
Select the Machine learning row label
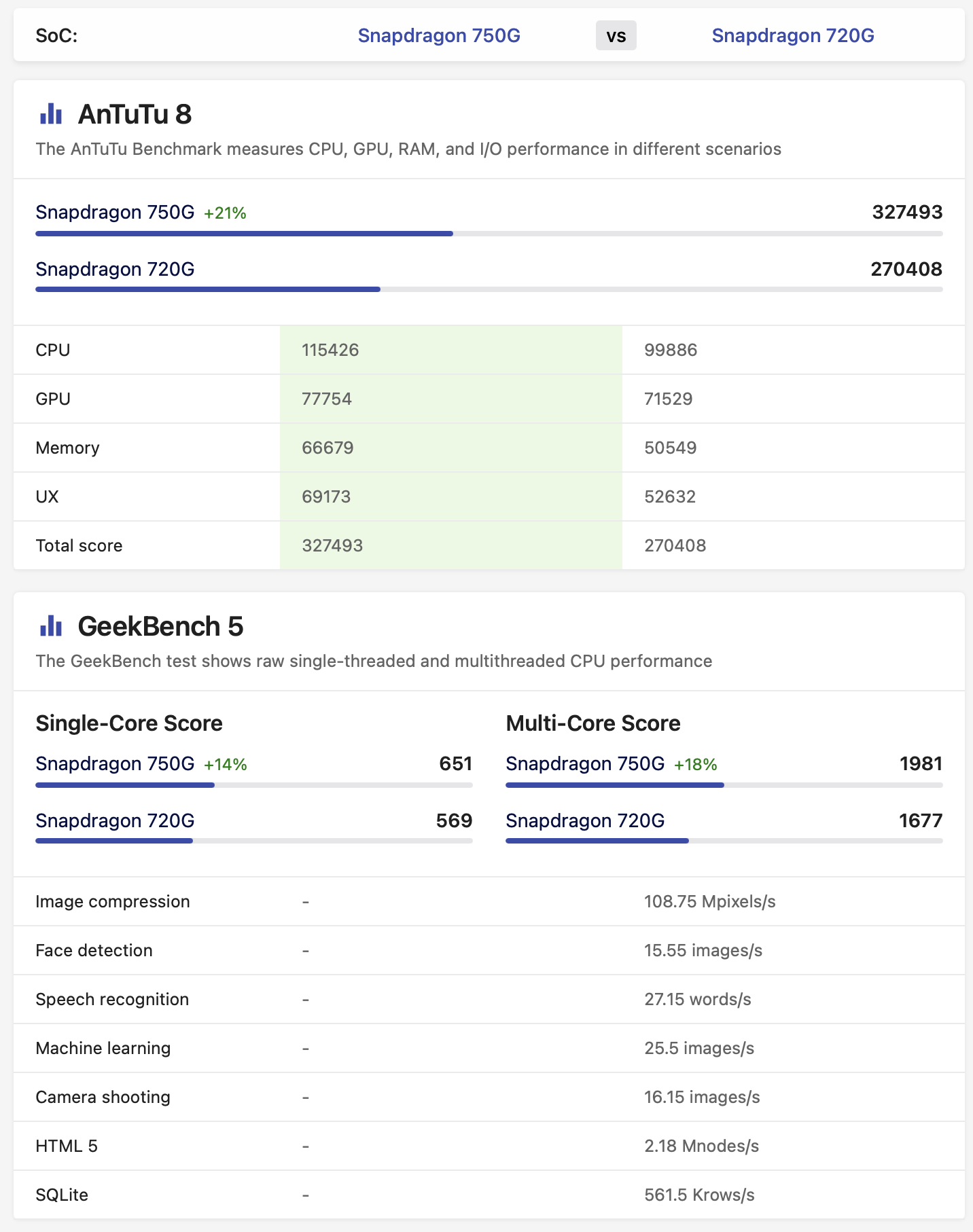tap(103, 1049)
